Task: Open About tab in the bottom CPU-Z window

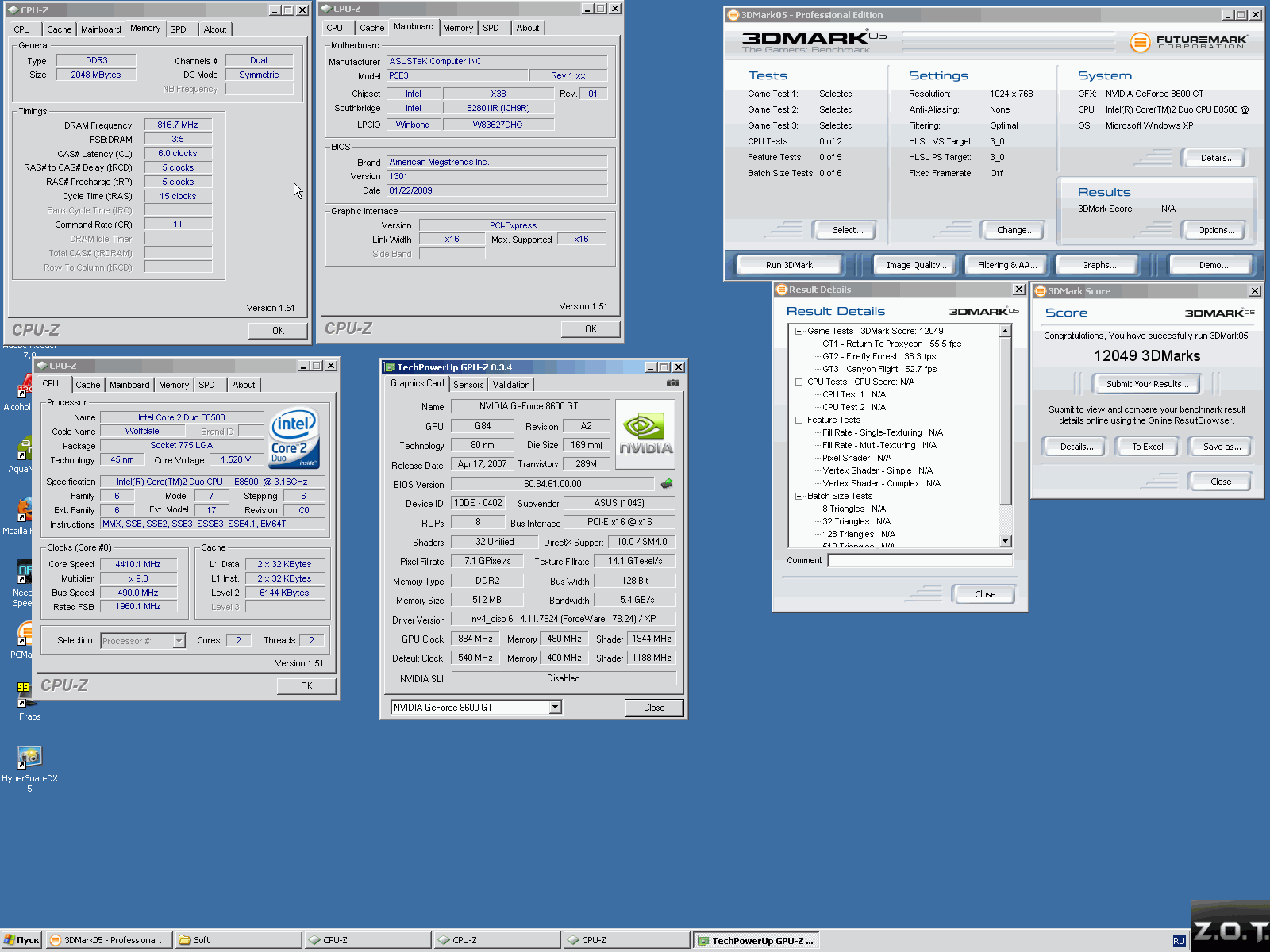Action: pyautogui.click(x=244, y=385)
